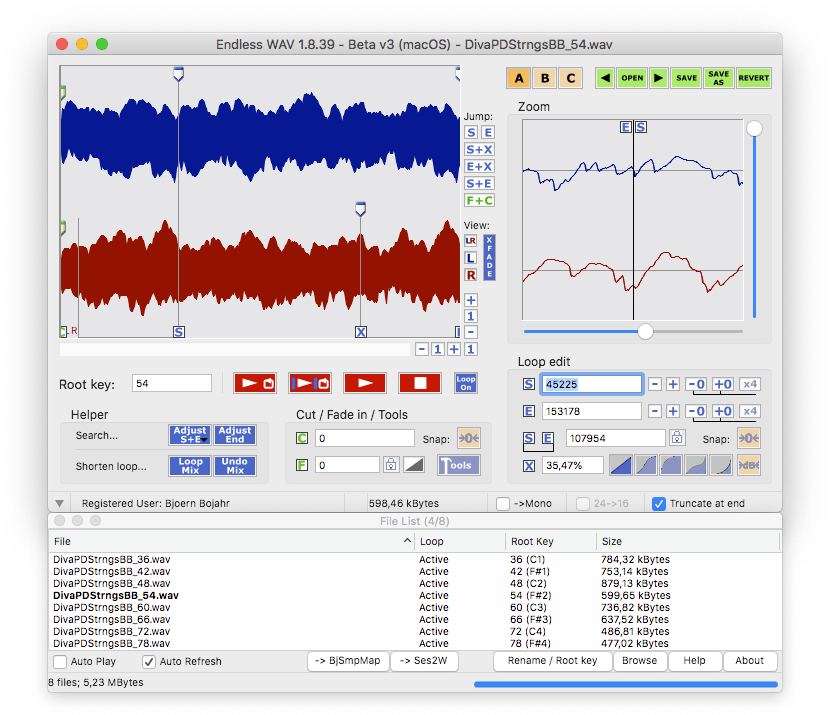Toggle Loop On button
The image size is (834, 715).
(466, 383)
